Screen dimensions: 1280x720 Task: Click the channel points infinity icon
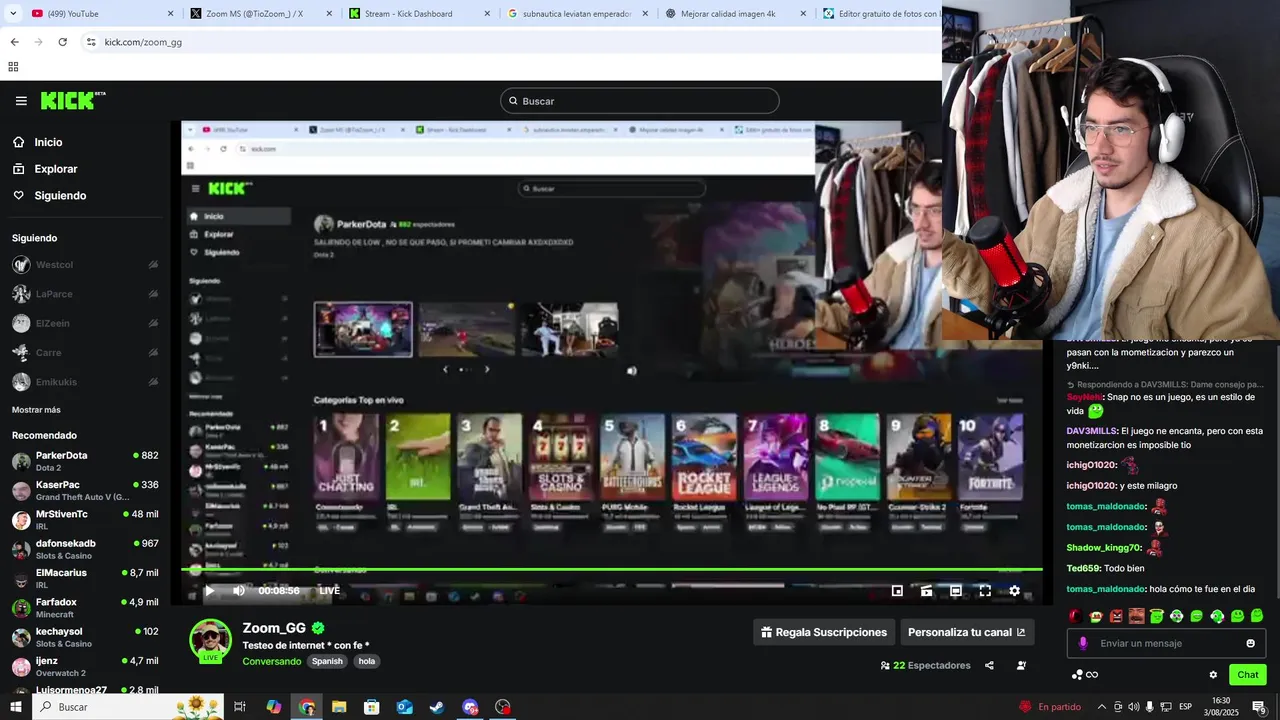click(x=1085, y=675)
